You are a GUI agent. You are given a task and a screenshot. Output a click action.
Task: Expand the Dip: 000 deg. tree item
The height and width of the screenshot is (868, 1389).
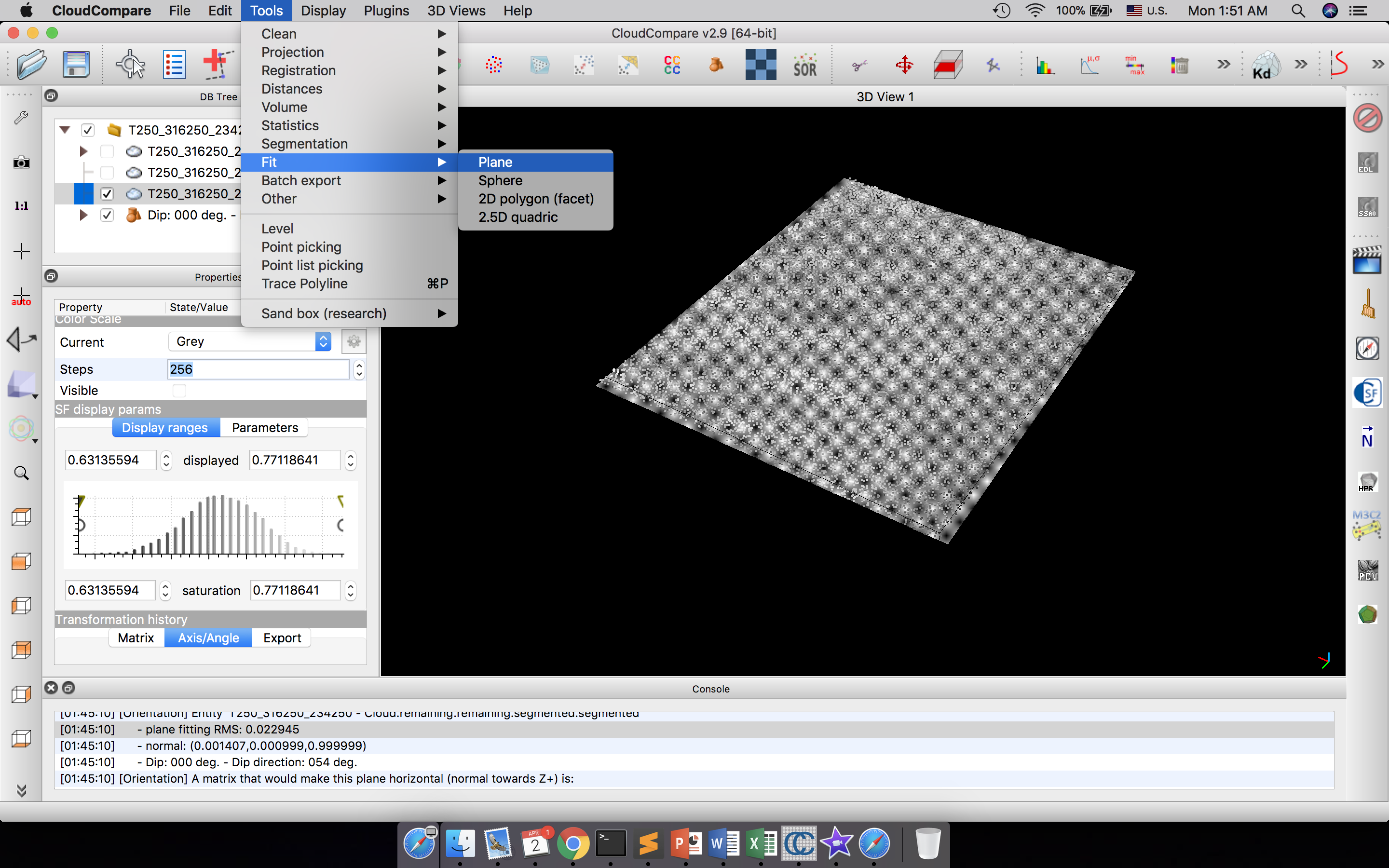click(x=83, y=215)
